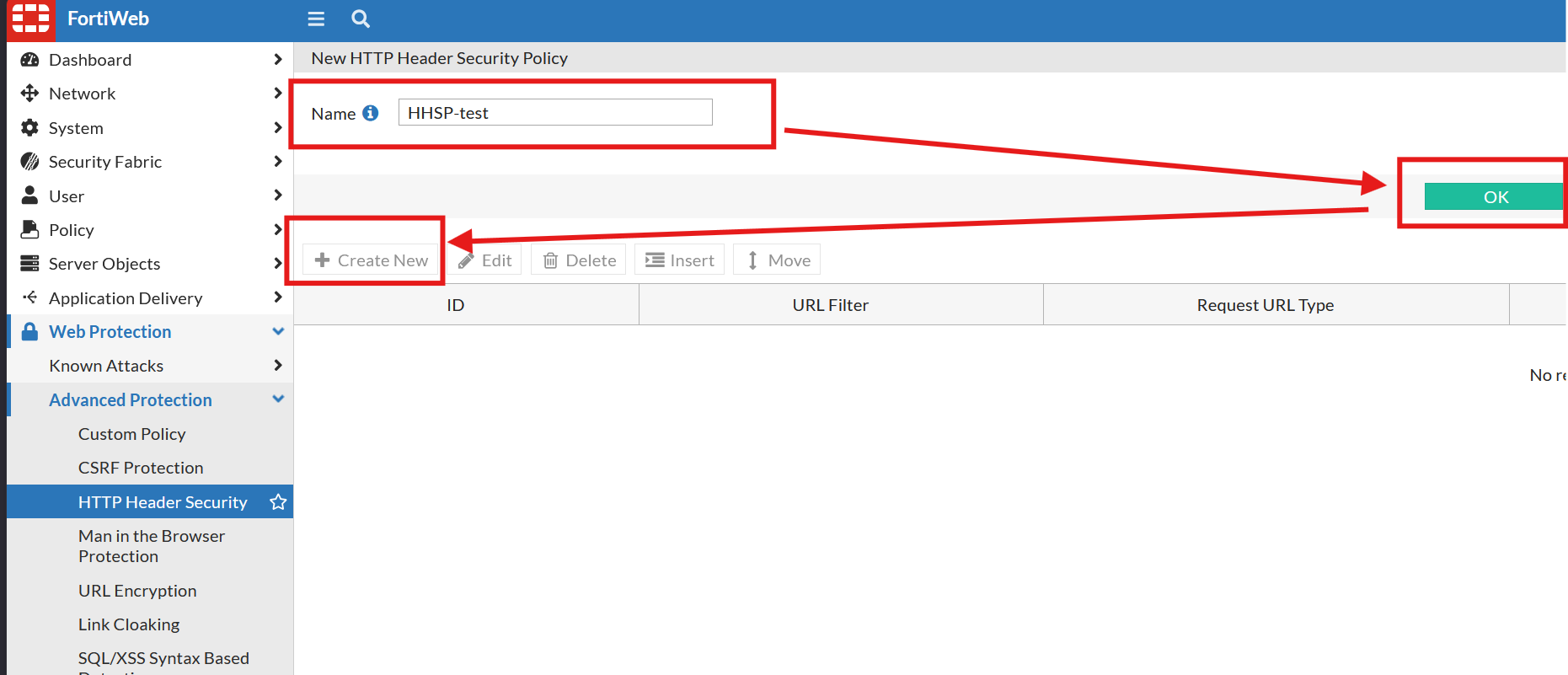Open the Security Fabric menu label
Screen dimensions: 1568x675
click(x=105, y=162)
